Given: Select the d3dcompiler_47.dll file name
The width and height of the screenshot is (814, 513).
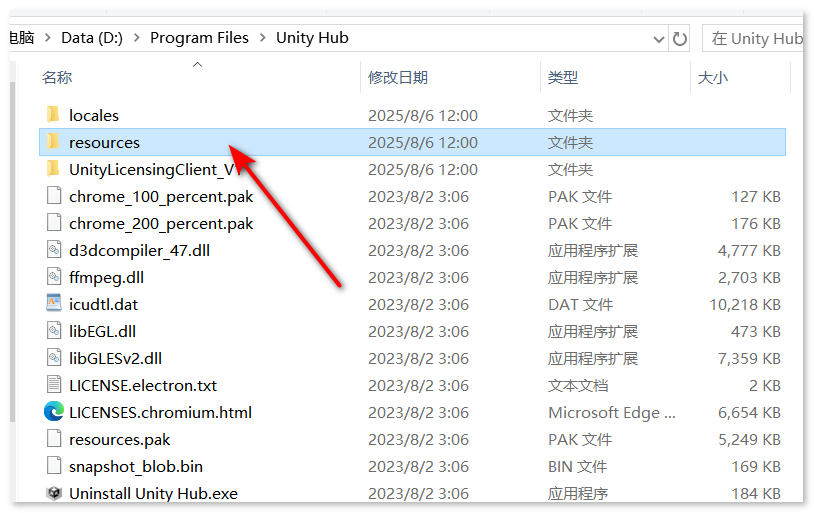Looking at the screenshot, I should pyautogui.click(x=139, y=251).
